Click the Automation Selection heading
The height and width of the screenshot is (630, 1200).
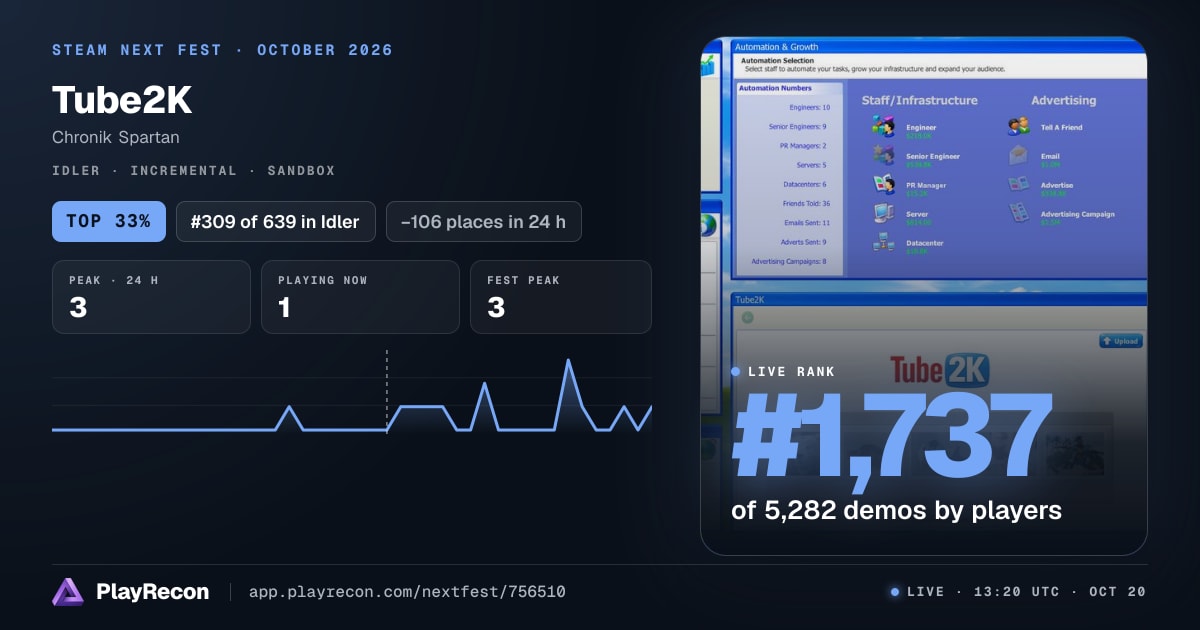click(x=776, y=60)
